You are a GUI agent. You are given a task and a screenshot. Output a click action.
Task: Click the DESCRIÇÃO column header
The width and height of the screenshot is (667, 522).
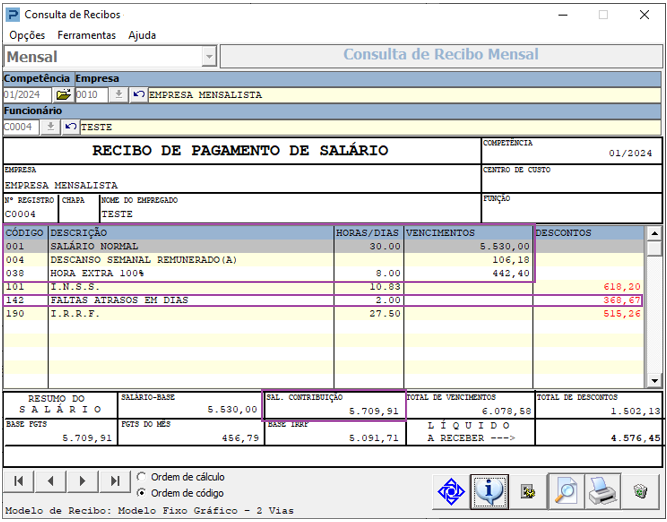(191, 233)
